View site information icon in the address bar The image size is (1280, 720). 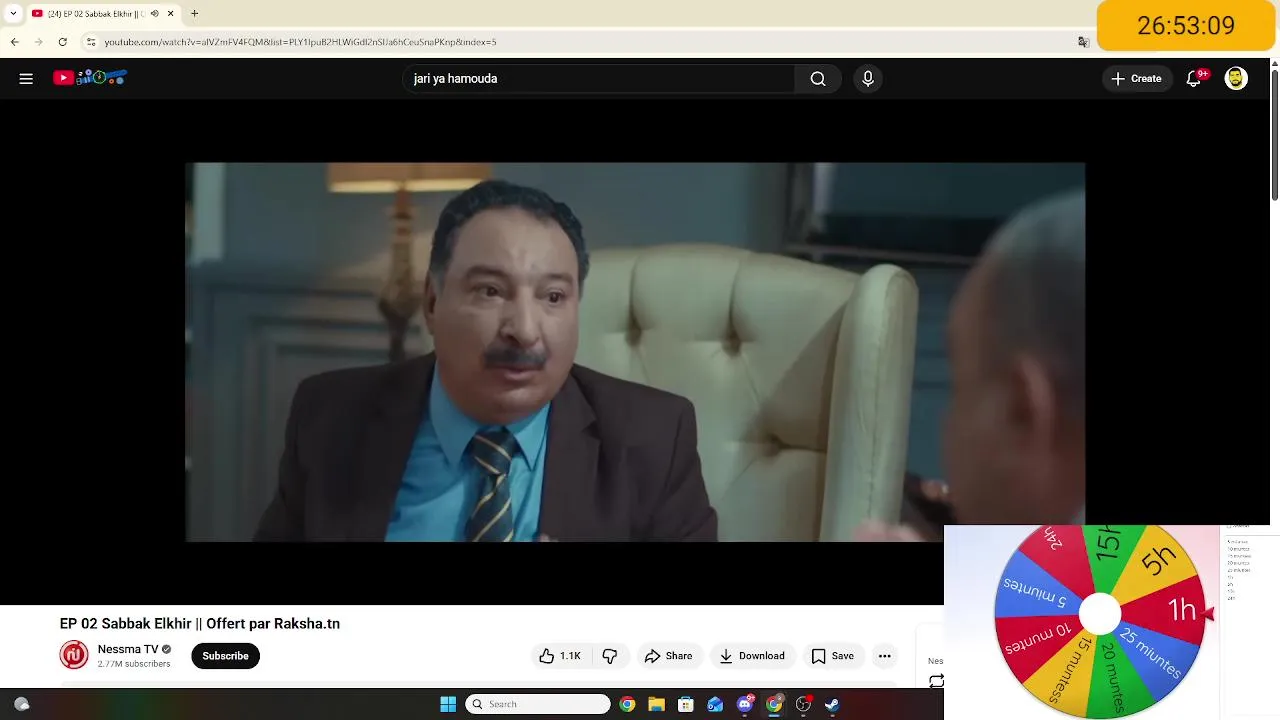click(91, 42)
